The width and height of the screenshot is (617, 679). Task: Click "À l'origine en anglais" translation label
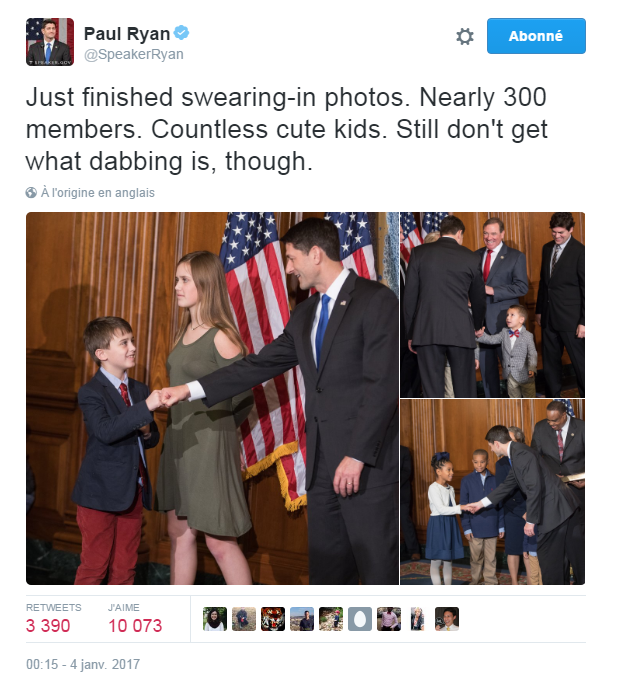coord(97,192)
